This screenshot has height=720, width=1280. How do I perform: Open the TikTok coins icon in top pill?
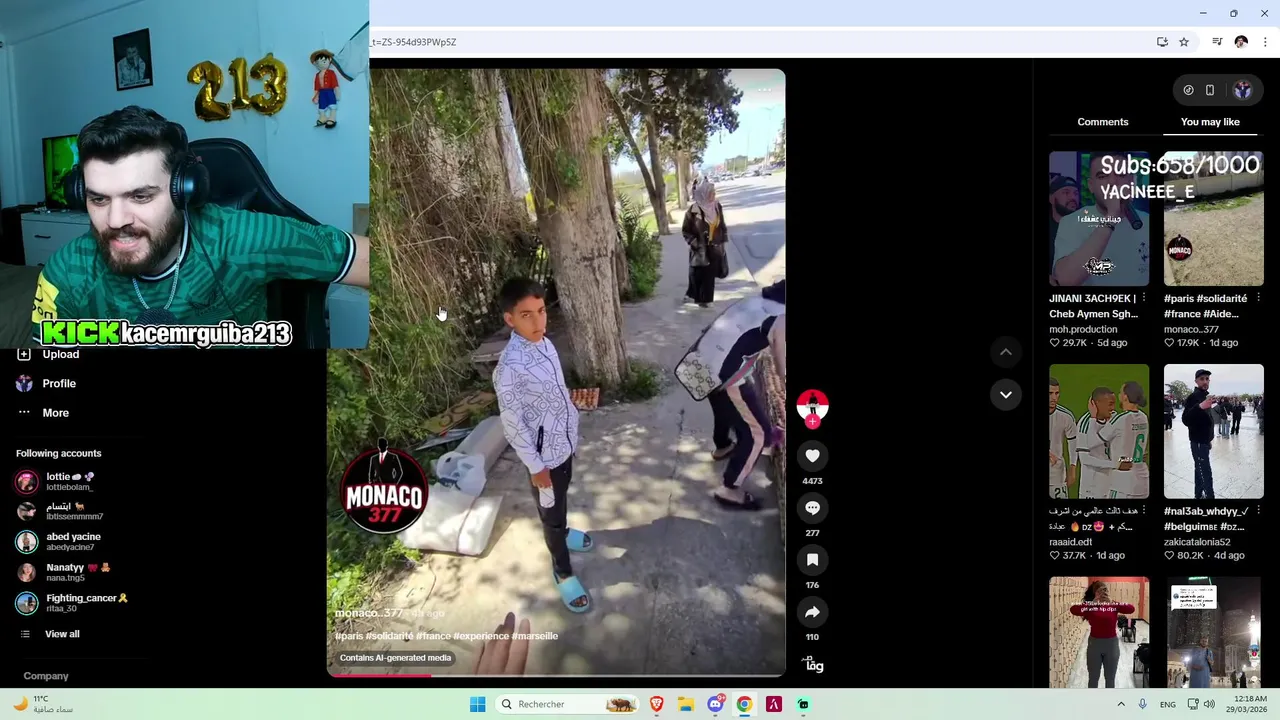tap(1188, 90)
